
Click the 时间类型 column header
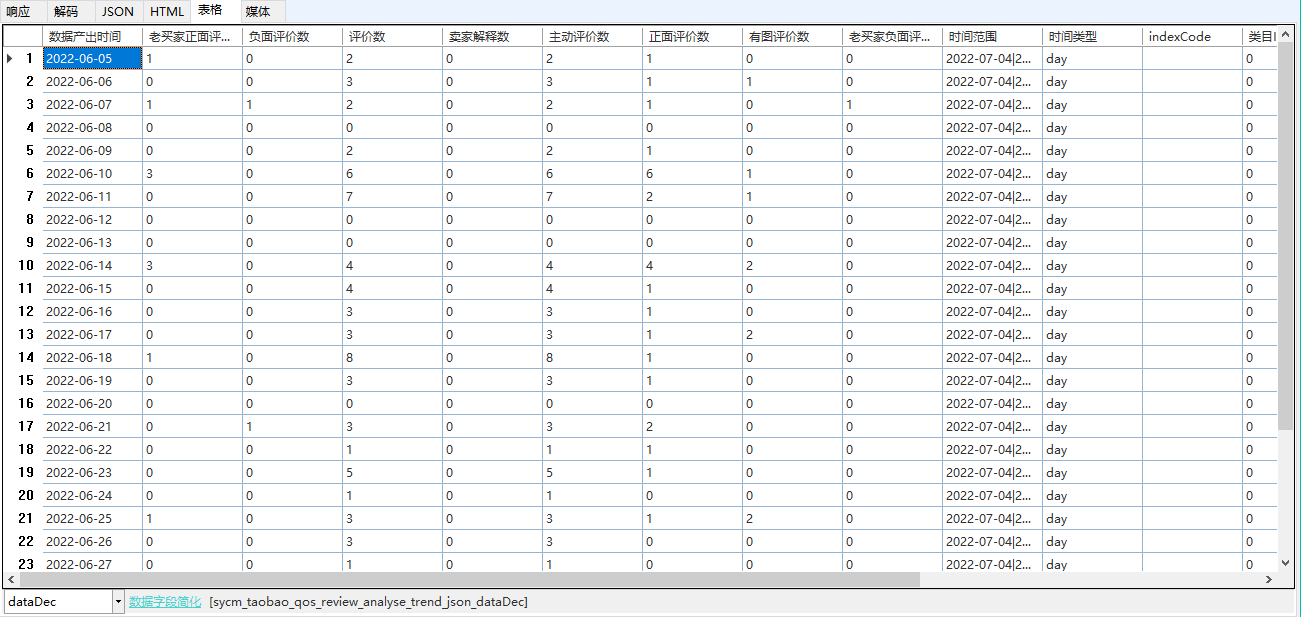(1092, 37)
